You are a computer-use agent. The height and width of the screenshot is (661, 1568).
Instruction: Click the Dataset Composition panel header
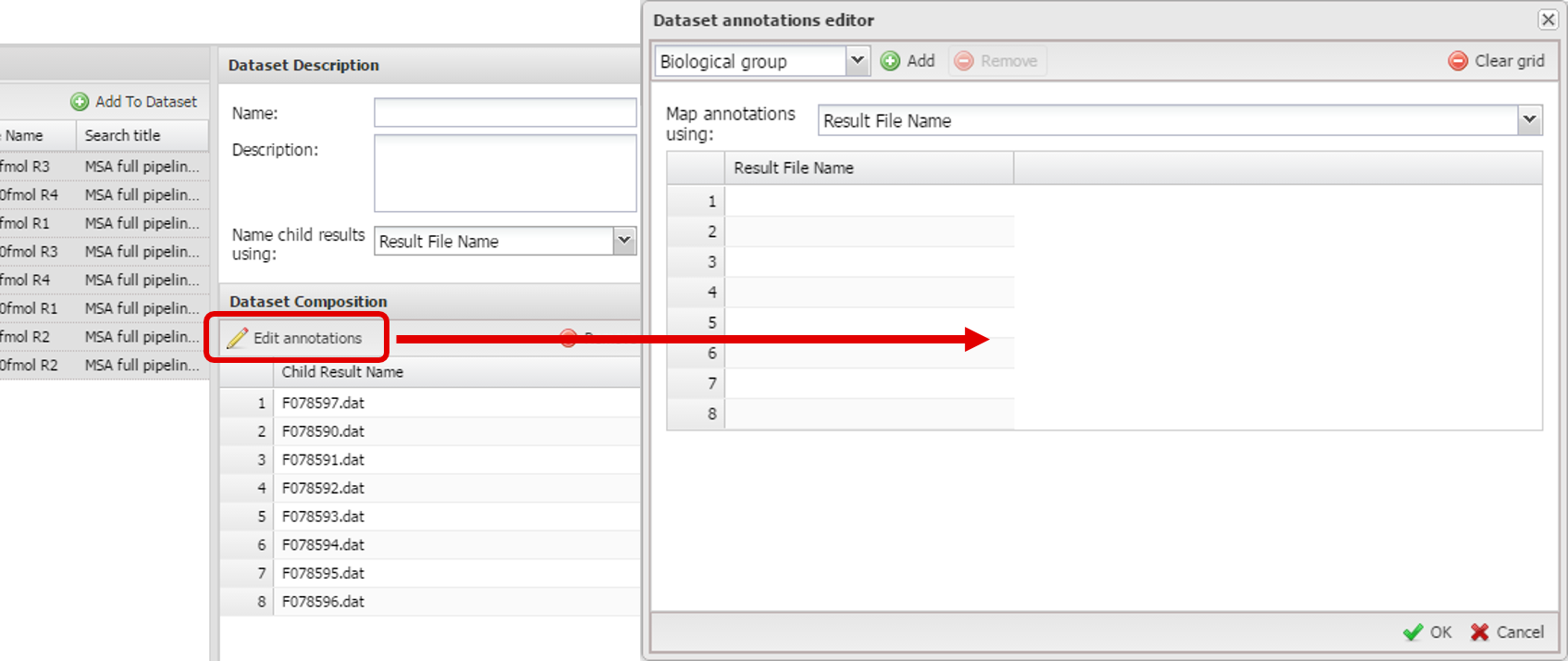pyautogui.click(x=429, y=302)
